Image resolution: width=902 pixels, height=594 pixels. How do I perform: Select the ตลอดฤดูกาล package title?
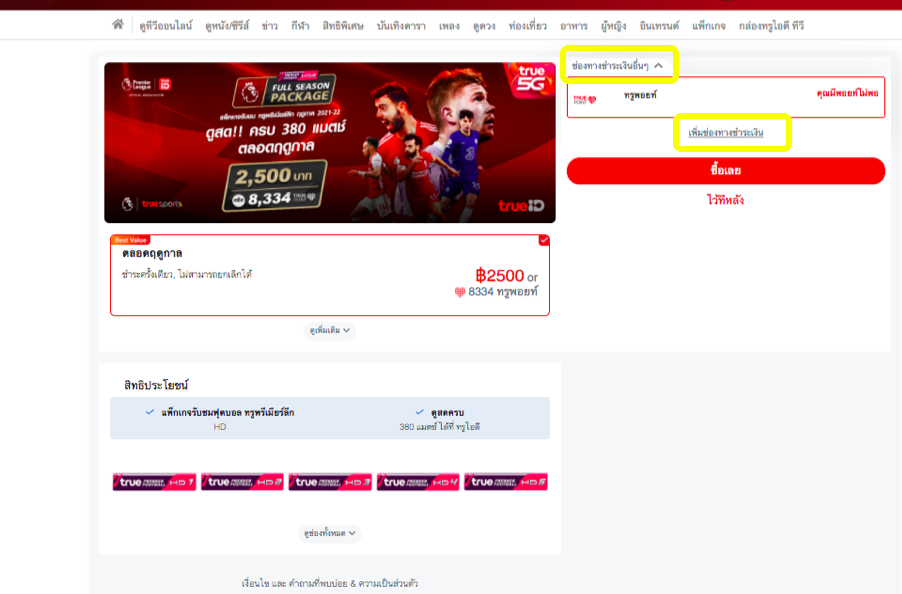point(152,254)
